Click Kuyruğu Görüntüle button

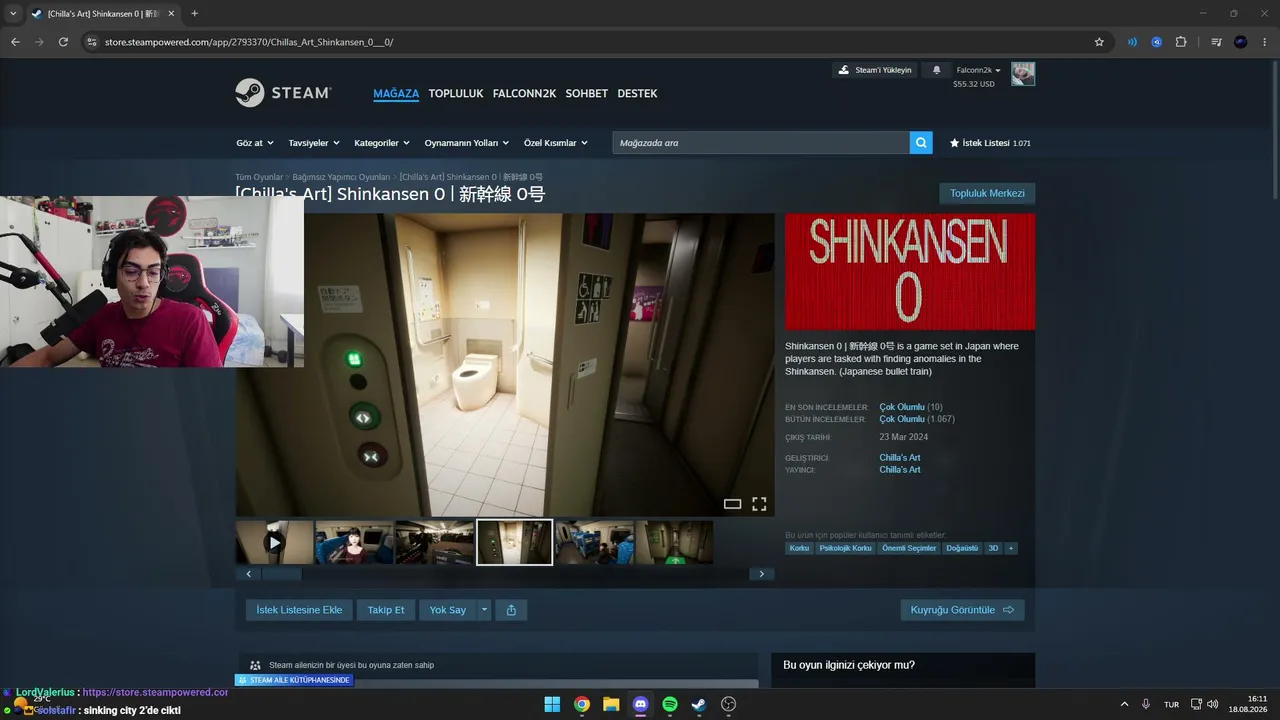(962, 610)
